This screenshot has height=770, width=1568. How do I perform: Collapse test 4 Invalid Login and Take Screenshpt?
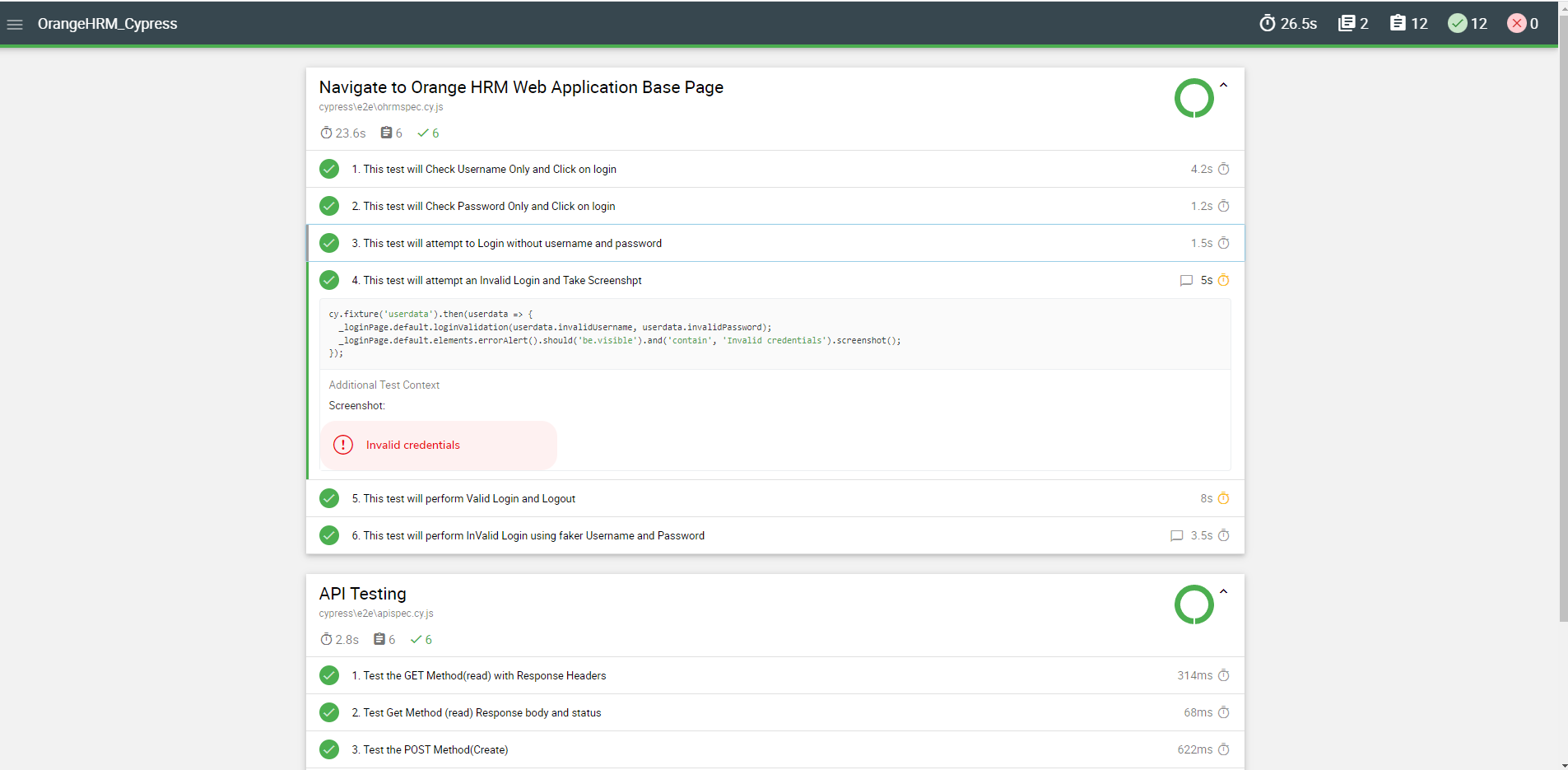point(775,280)
